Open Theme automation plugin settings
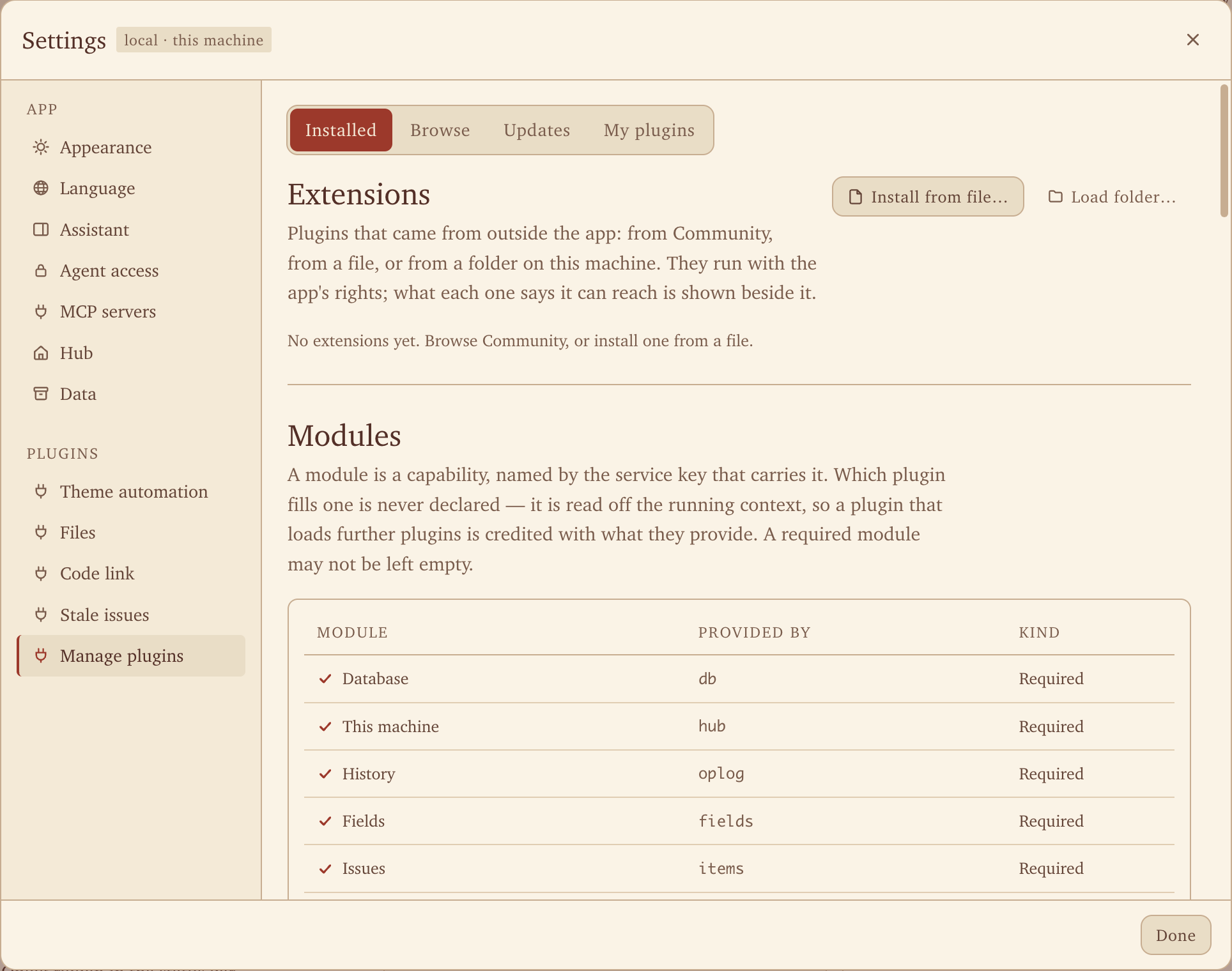The height and width of the screenshot is (971, 1232). pos(131,491)
